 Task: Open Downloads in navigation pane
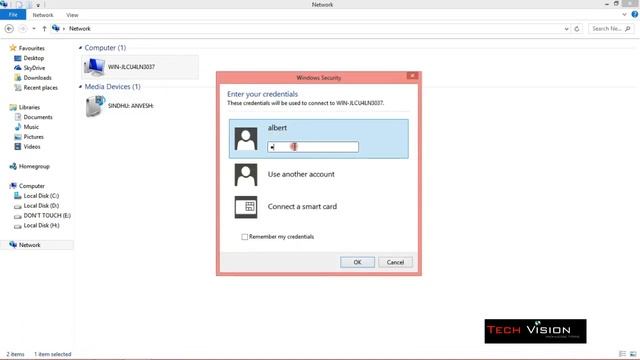pyautogui.click(x=38, y=78)
